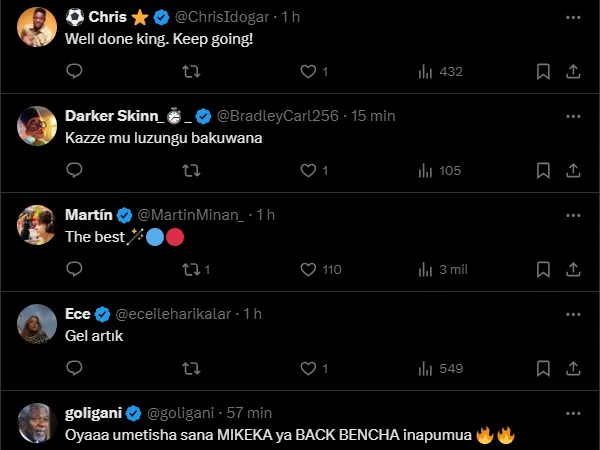The image size is (600, 450).
Task: Share Chris's tweet
Action: (573, 71)
